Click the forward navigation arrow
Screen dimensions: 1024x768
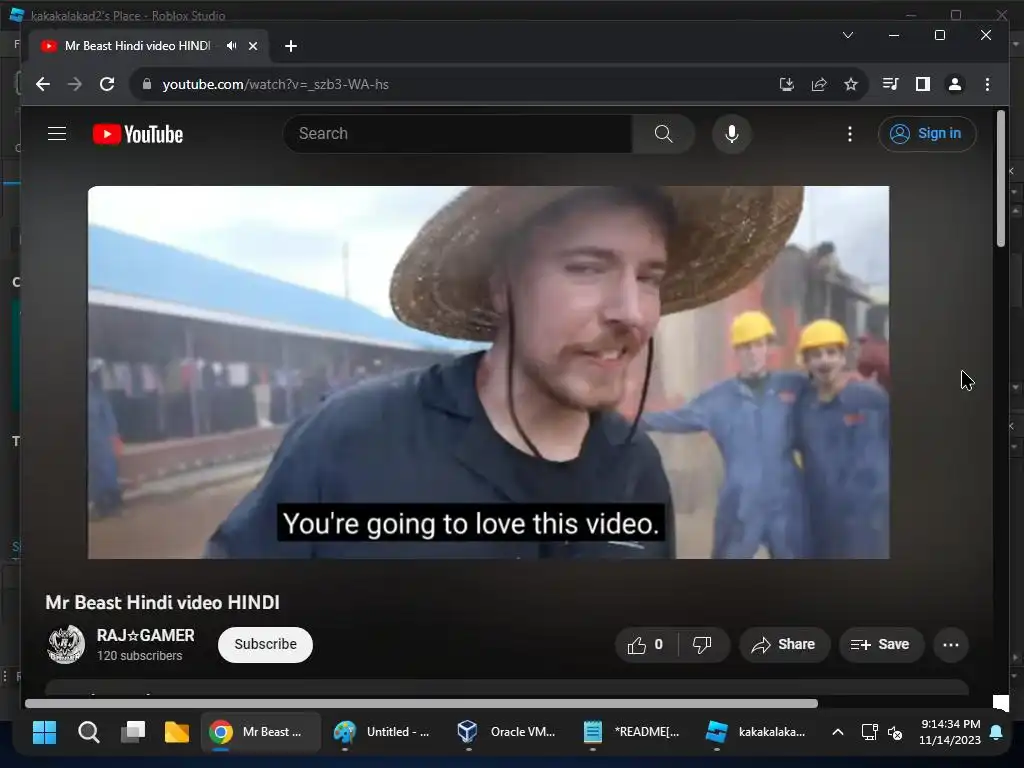click(x=74, y=84)
